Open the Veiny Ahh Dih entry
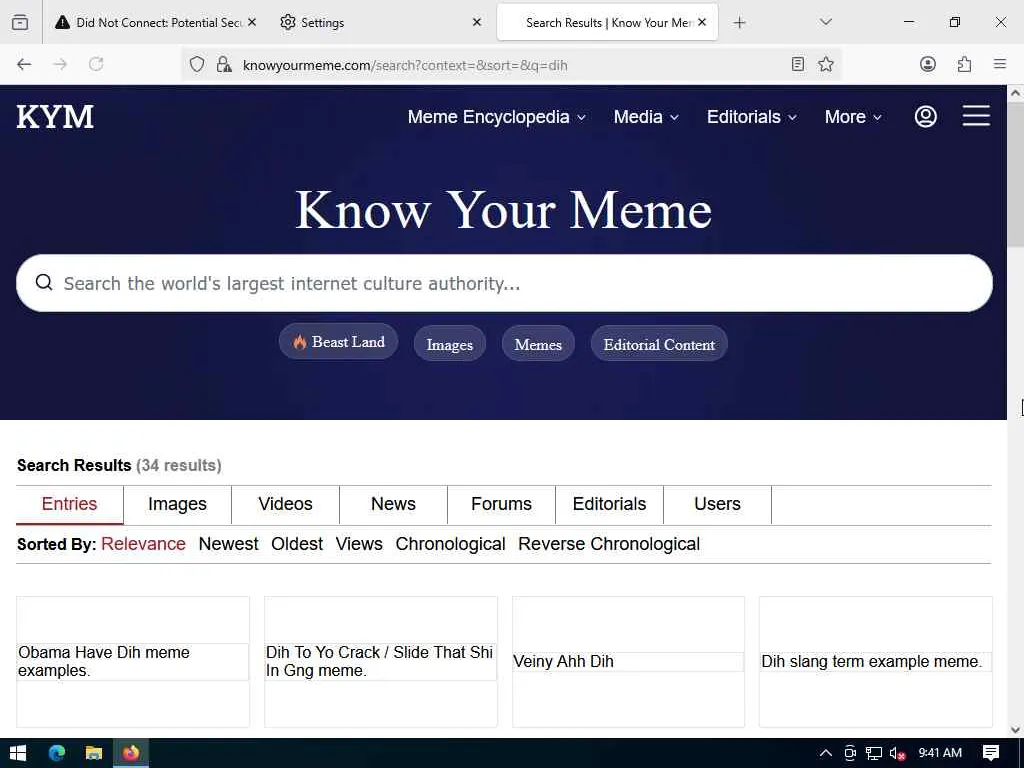Viewport: 1024px width, 768px height. [x=628, y=662]
